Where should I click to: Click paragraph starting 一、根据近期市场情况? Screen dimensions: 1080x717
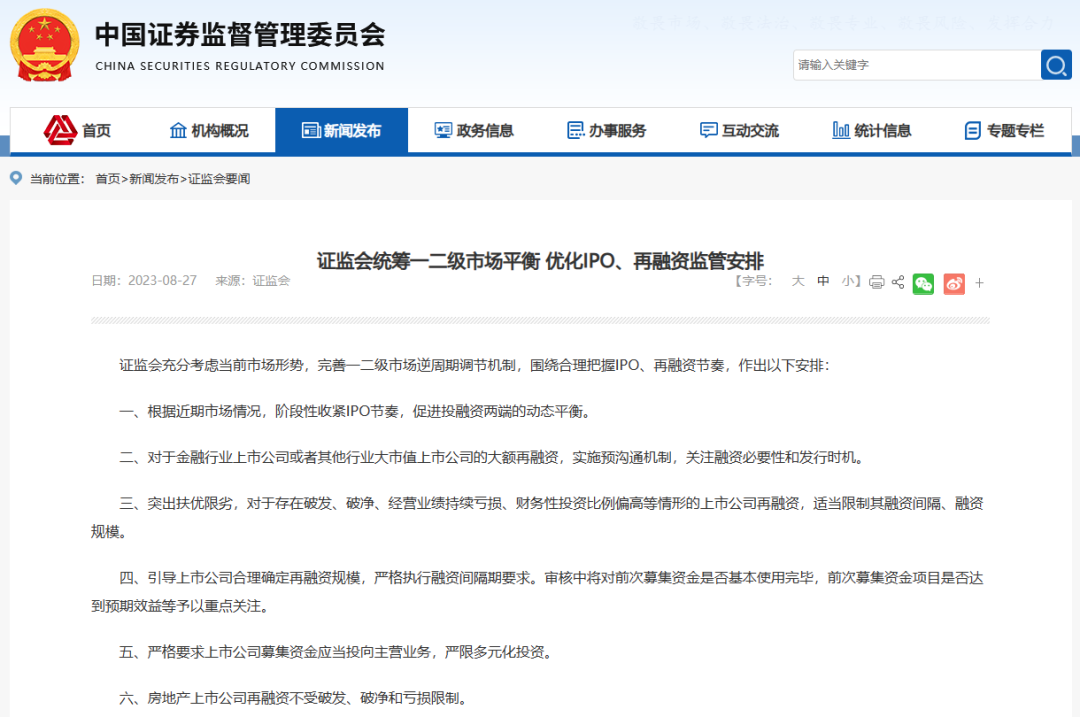coord(355,411)
